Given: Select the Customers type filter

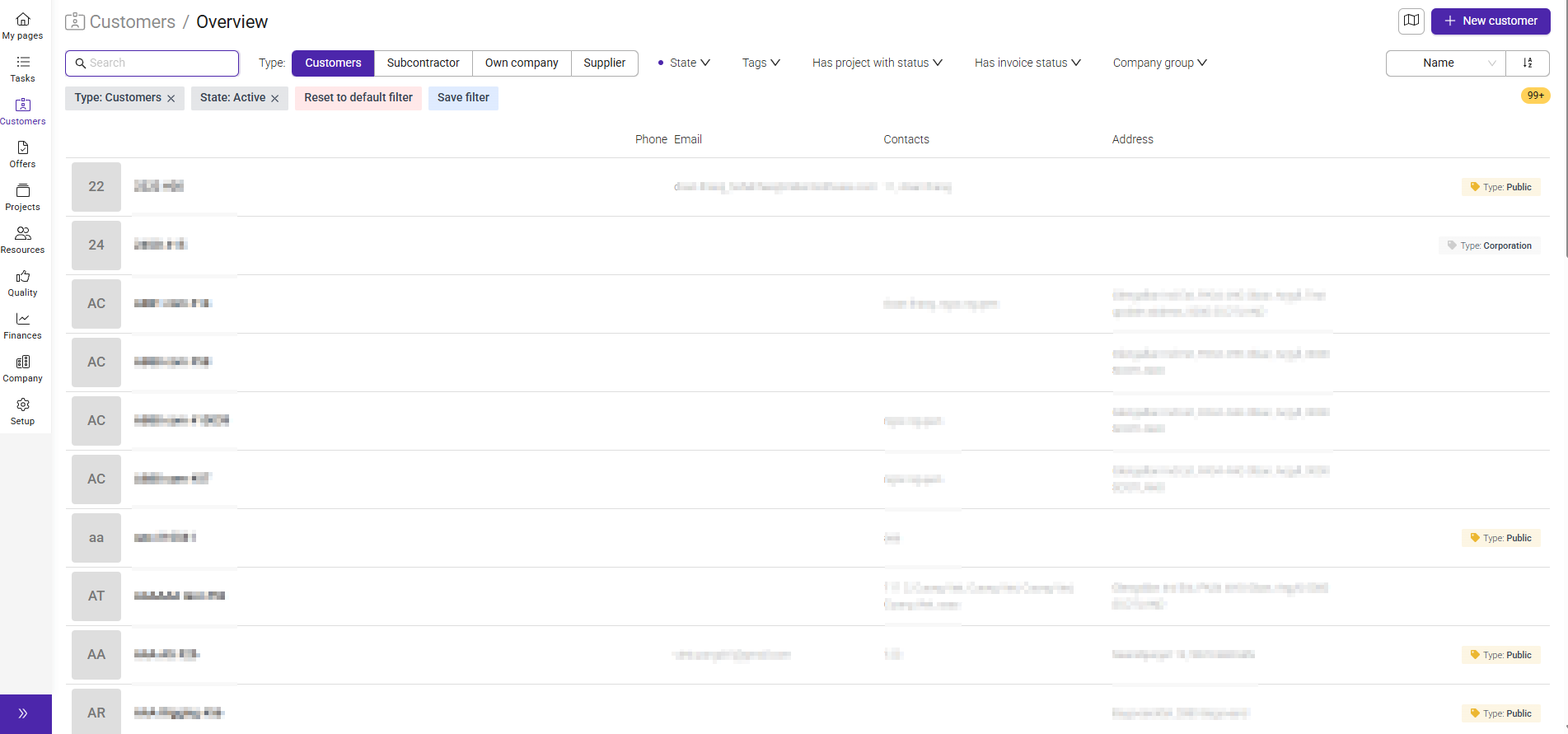Looking at the screenshot, I should (333, 63).
